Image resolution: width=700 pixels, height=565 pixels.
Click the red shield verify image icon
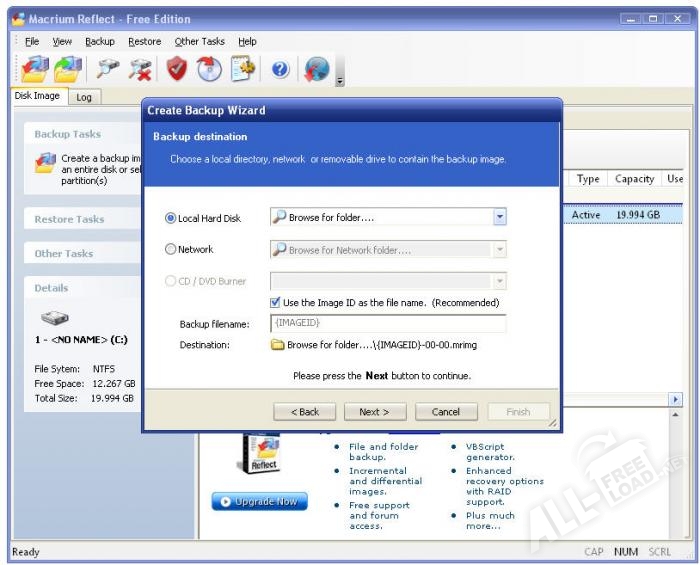pyautogui.click(x=177, y=69)
